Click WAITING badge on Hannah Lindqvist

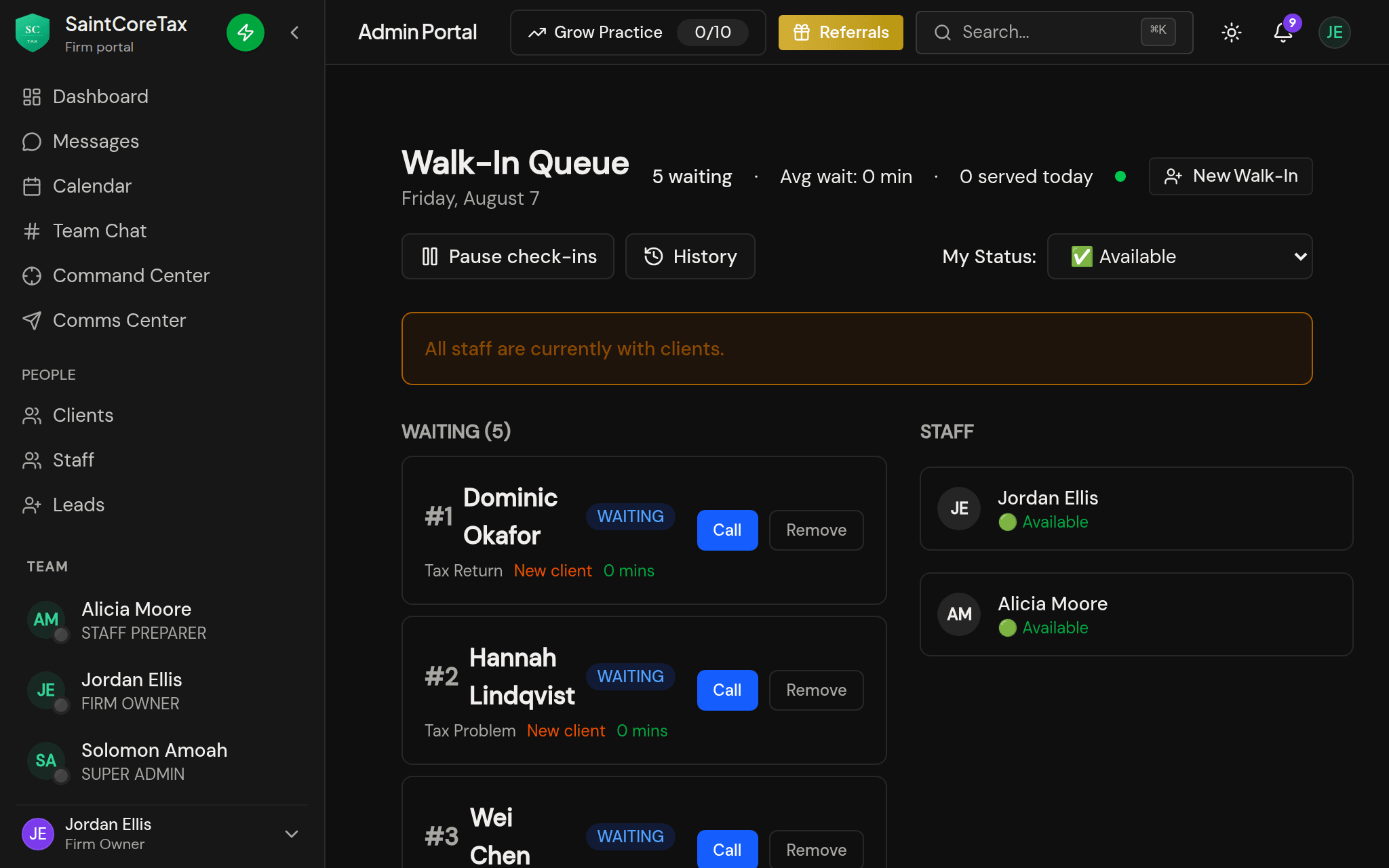coord(631,677)
